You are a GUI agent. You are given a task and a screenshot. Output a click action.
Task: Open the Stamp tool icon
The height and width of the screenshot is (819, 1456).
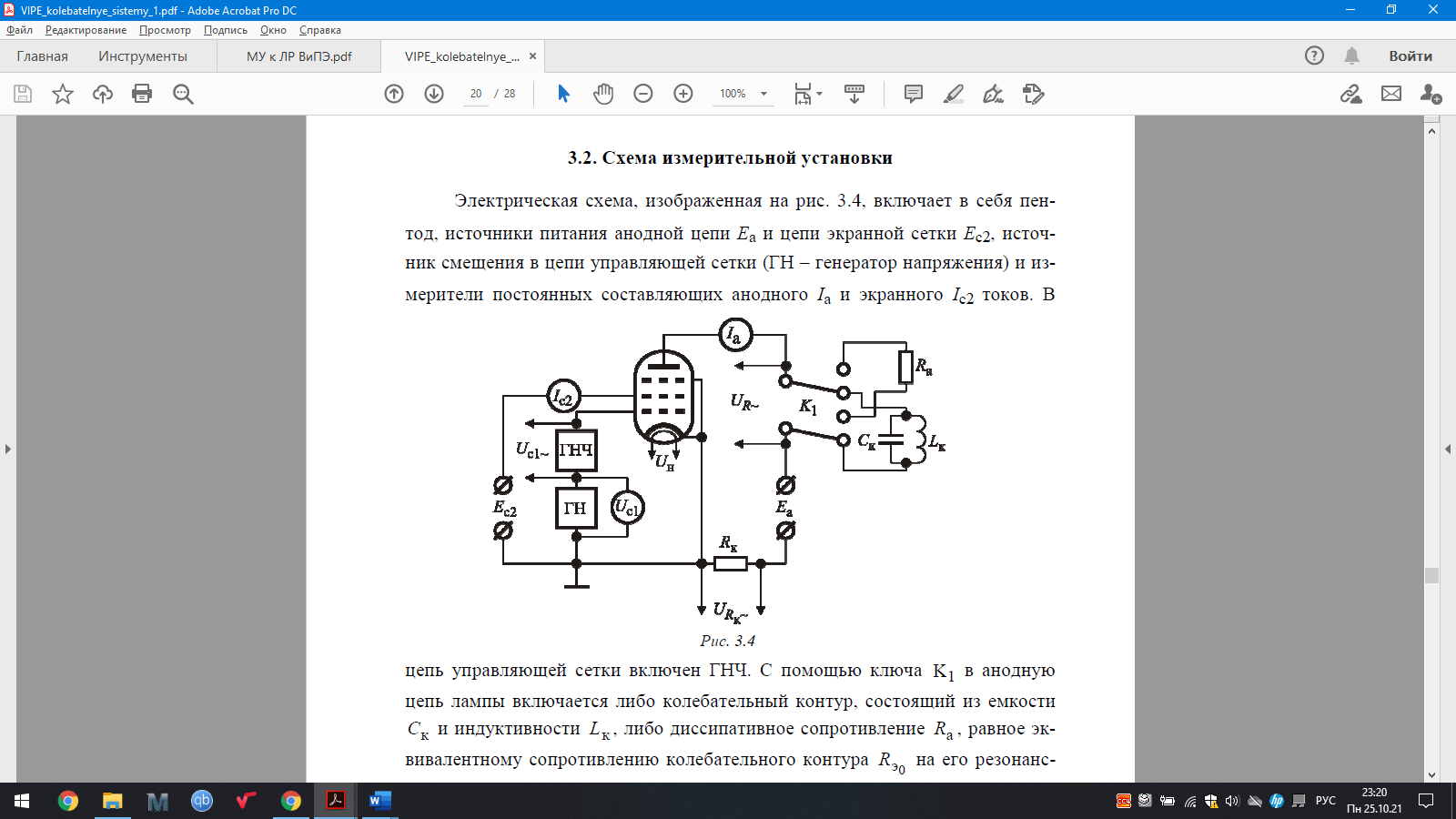click(1034, 94)
